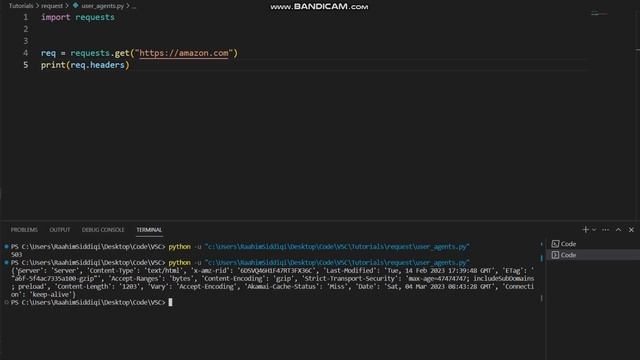Click the request breadcrumb folder
The image size is (640, 360).
[x=52, y=6]
